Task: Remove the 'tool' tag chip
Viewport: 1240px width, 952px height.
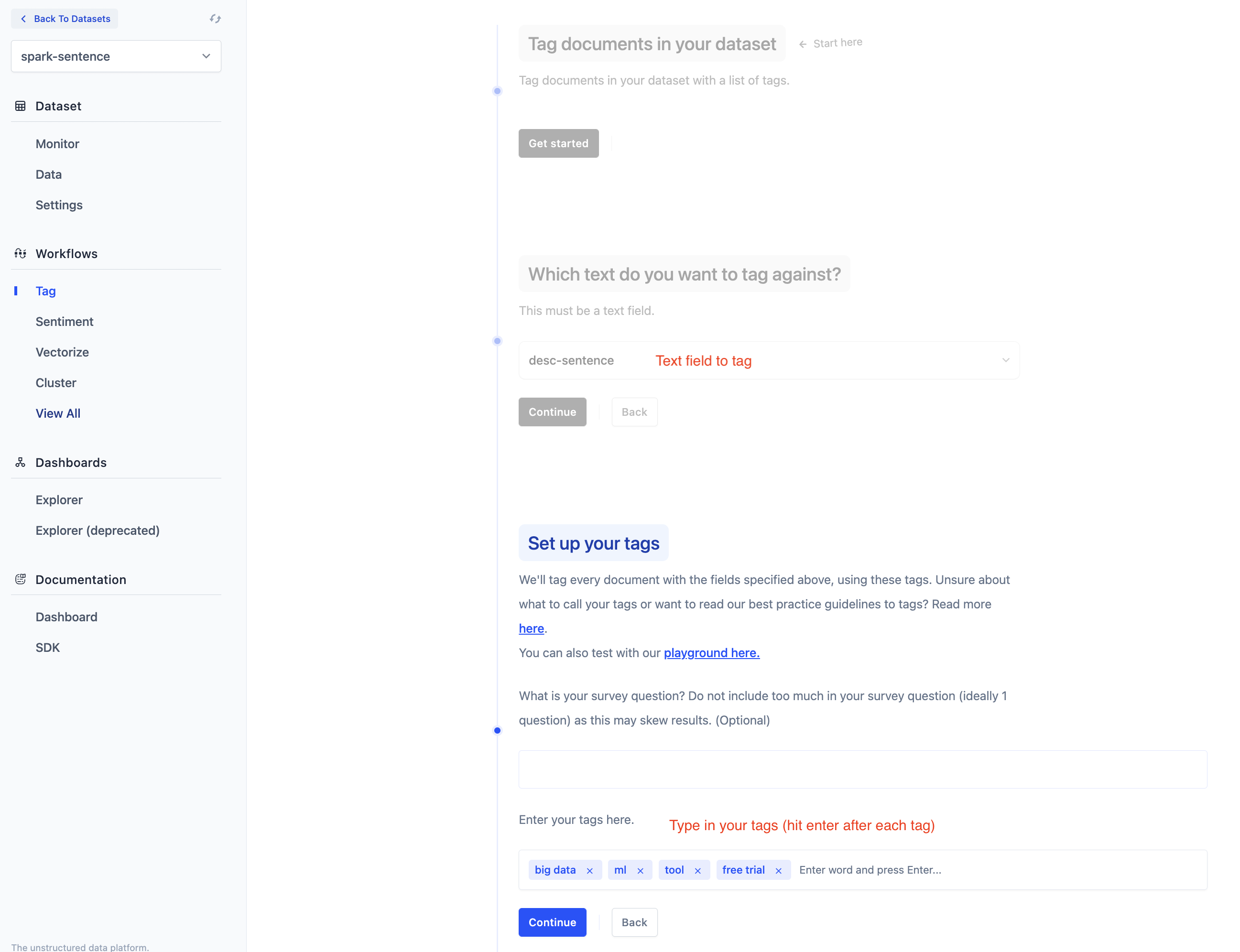Action: point(697,870)
